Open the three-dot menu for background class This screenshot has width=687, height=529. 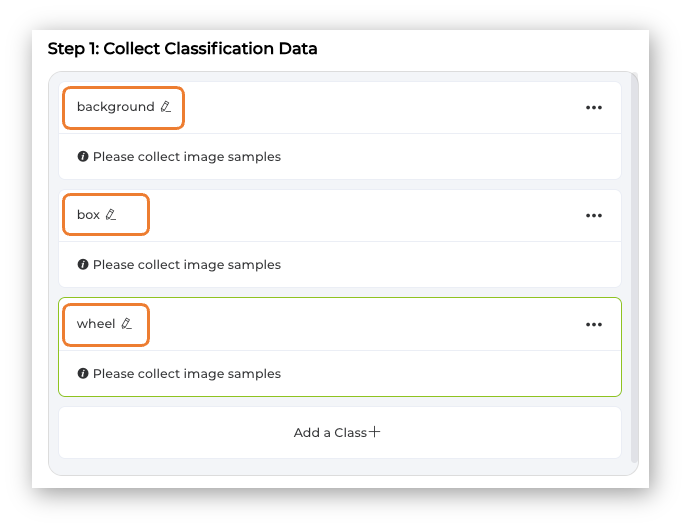(594, 107)
